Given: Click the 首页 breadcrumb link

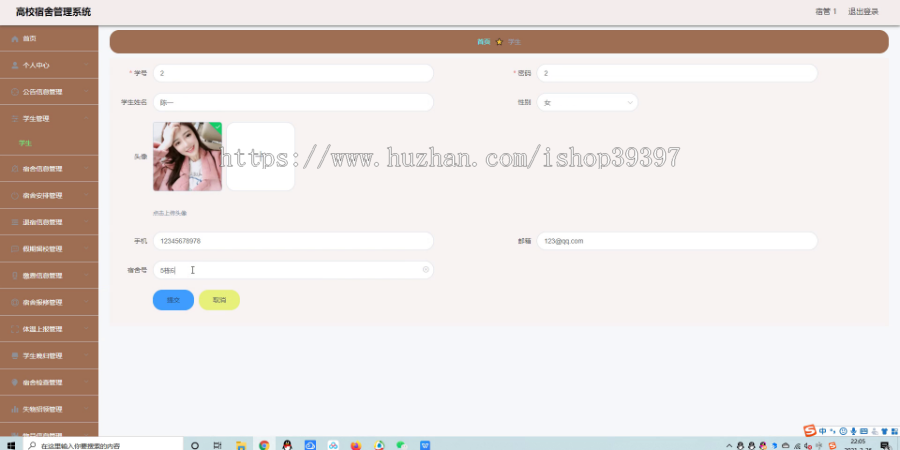Looking at the screenshot, I should click(x=484, y=42).
